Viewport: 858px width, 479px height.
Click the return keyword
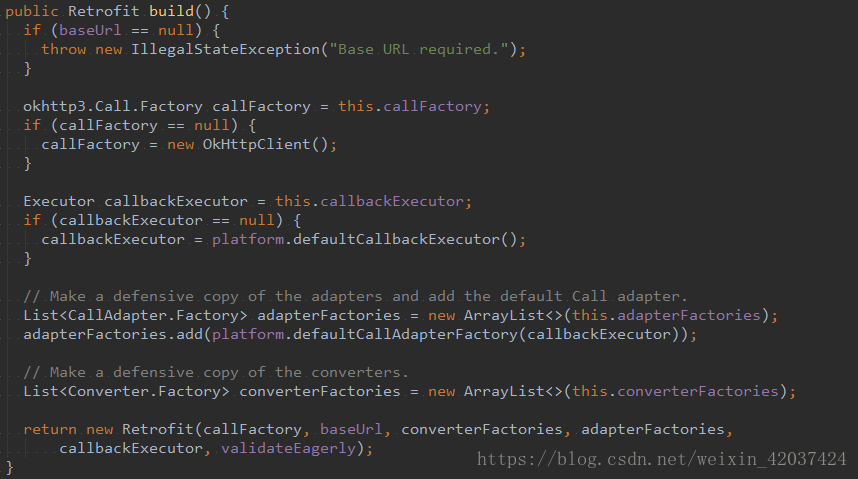tap(50, 429)
